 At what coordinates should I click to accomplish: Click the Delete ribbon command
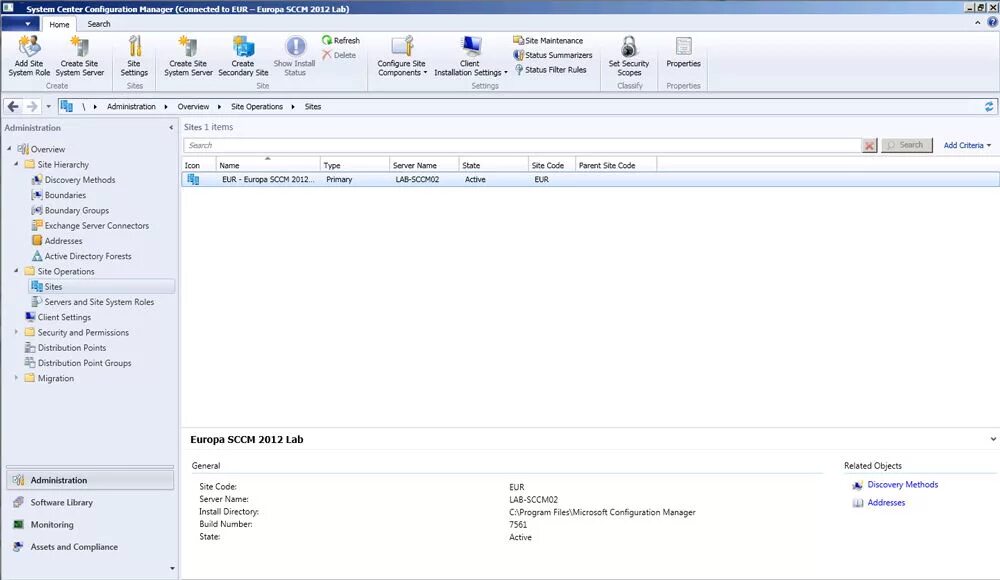pyautogui.click(x=339, y=55)
